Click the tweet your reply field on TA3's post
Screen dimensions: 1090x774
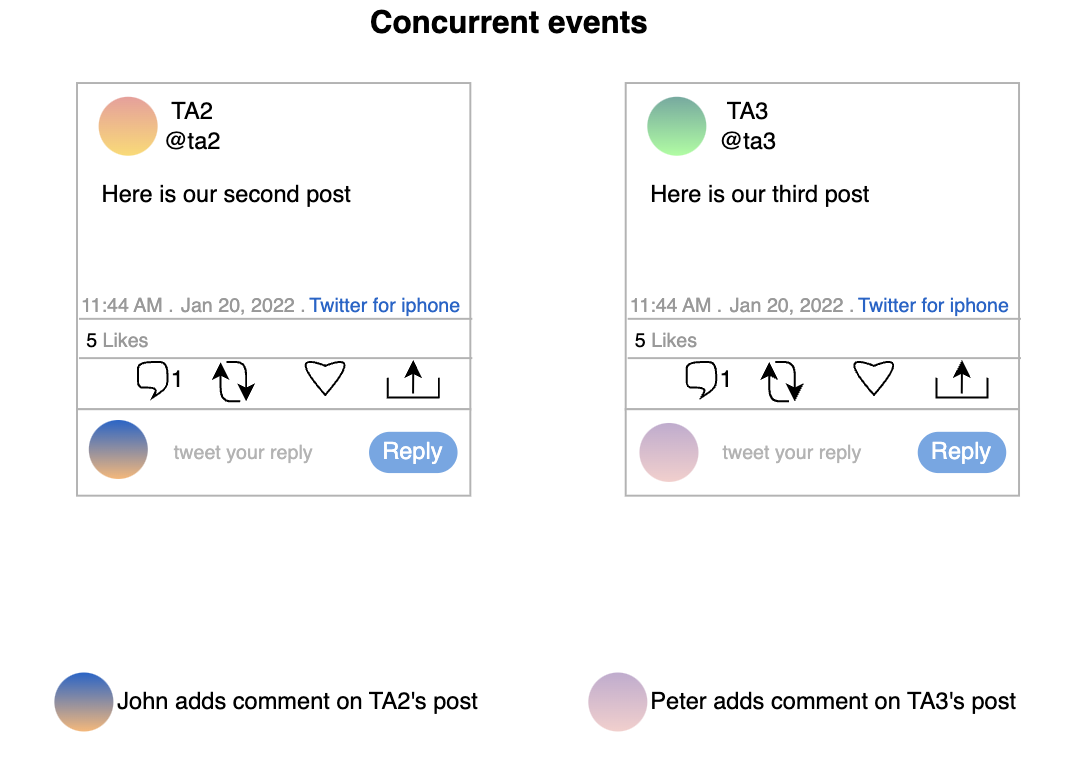[791, 453]
